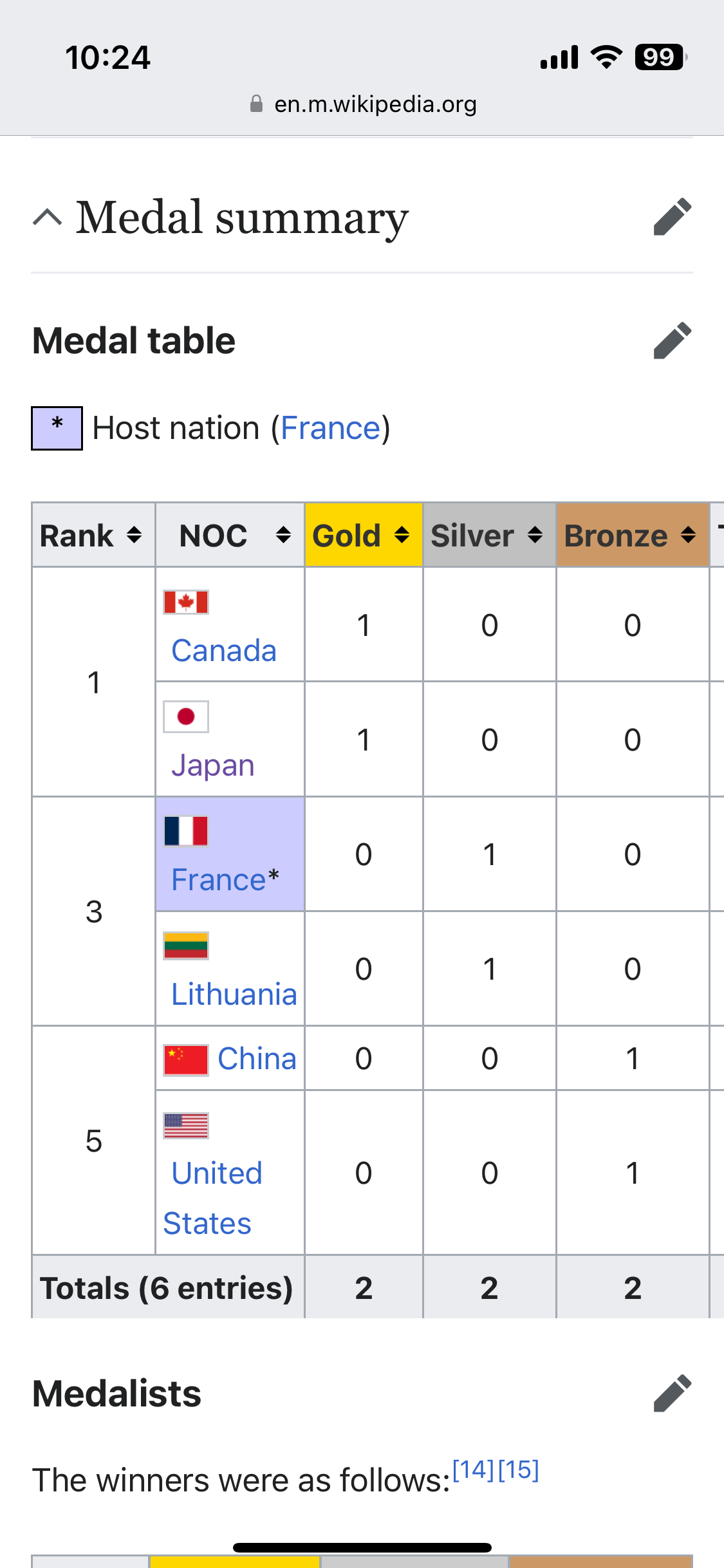
Task: Open the France link in host nation legend
Action: point(331,428)
